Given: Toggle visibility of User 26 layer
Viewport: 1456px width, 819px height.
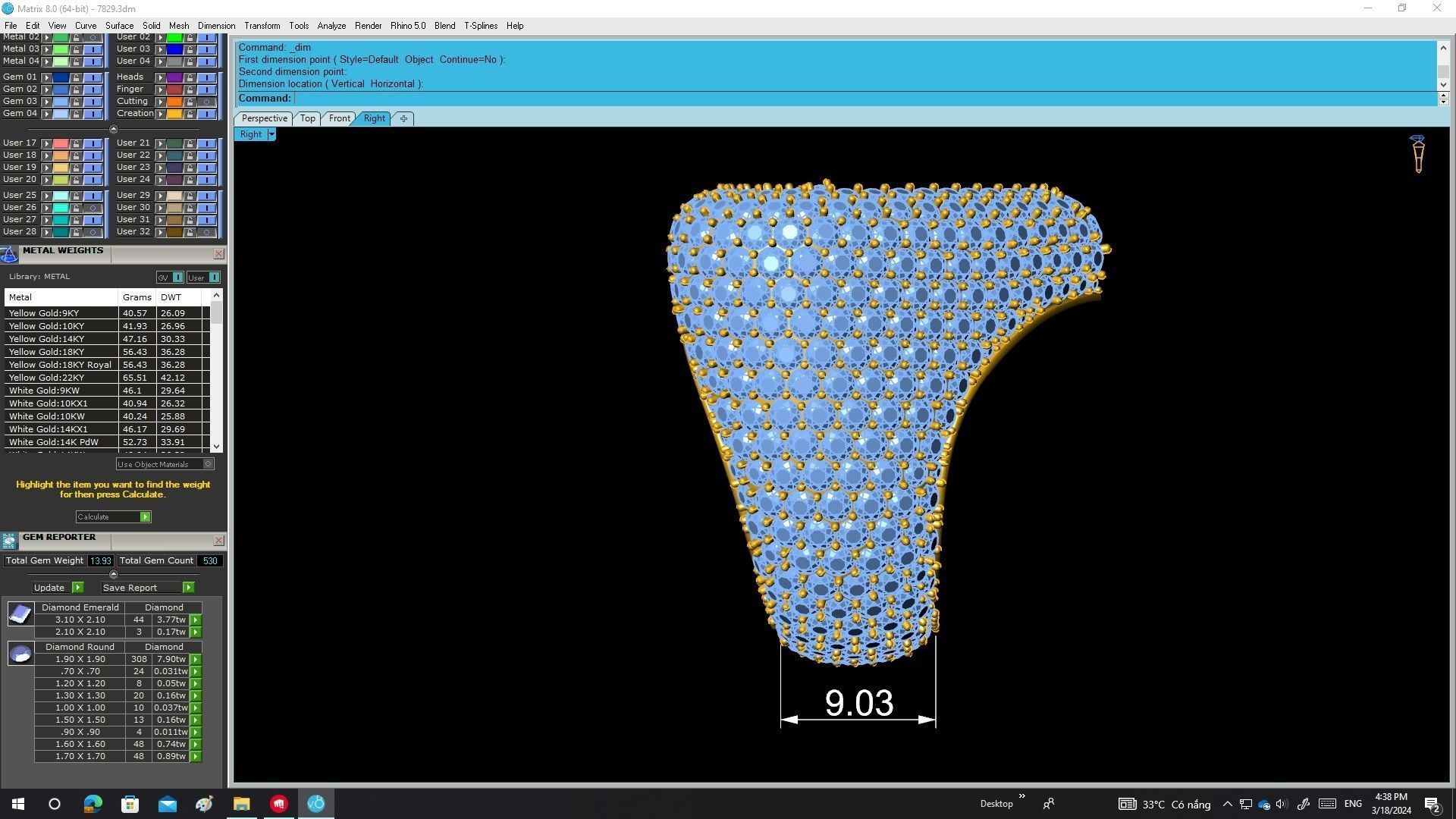Looking at the screenshot, I should pos(93,208).
